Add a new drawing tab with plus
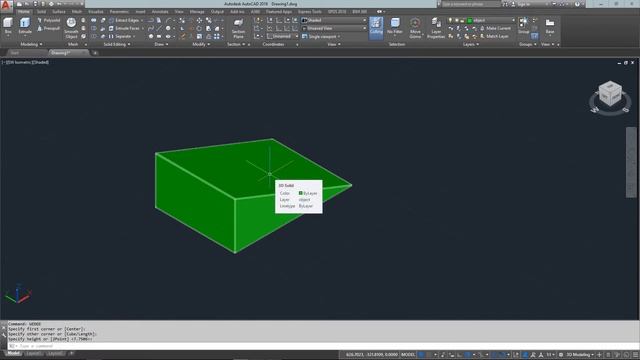The height and width of the screenshot is (360, 640). [x=95, y=53]
